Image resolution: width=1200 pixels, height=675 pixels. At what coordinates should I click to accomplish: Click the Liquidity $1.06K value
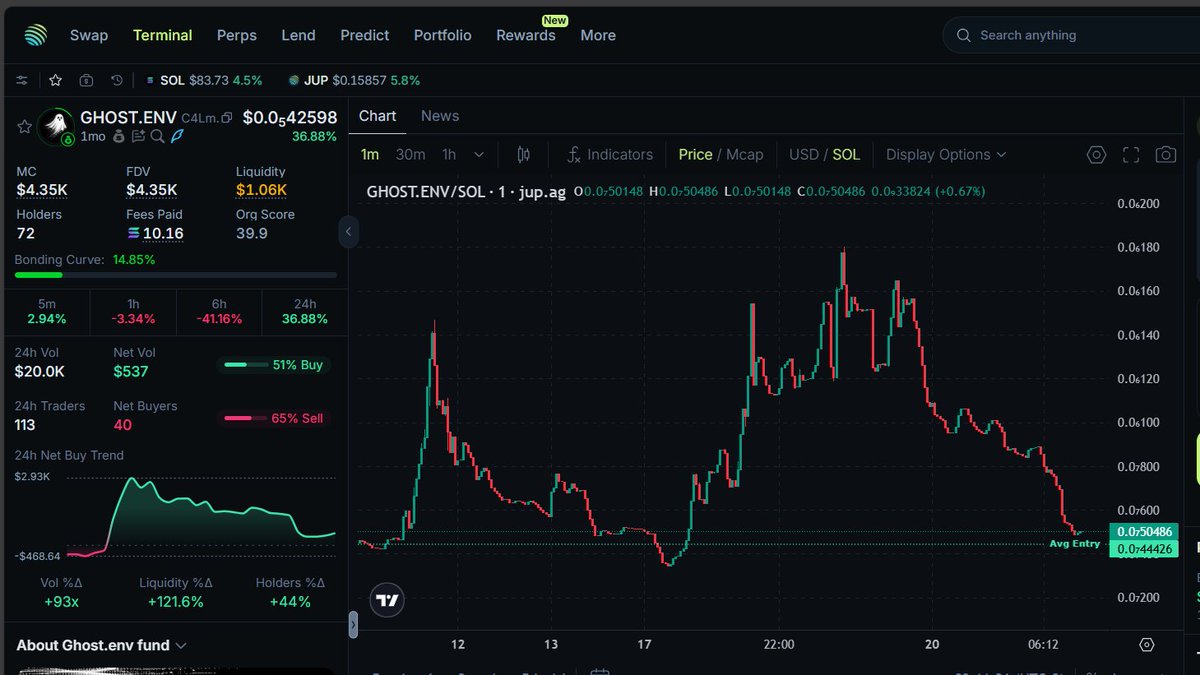[261, 190]
